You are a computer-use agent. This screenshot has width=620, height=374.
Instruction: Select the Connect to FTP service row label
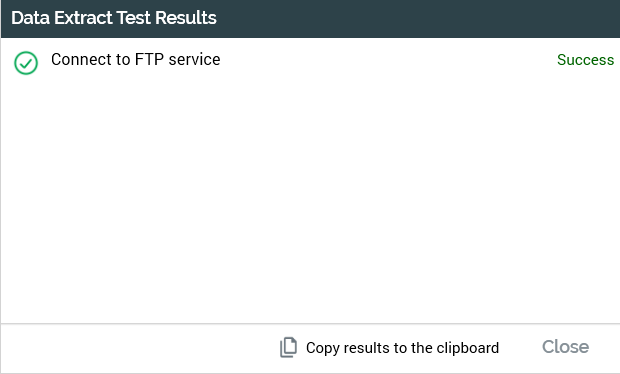[x=136, y=60]
